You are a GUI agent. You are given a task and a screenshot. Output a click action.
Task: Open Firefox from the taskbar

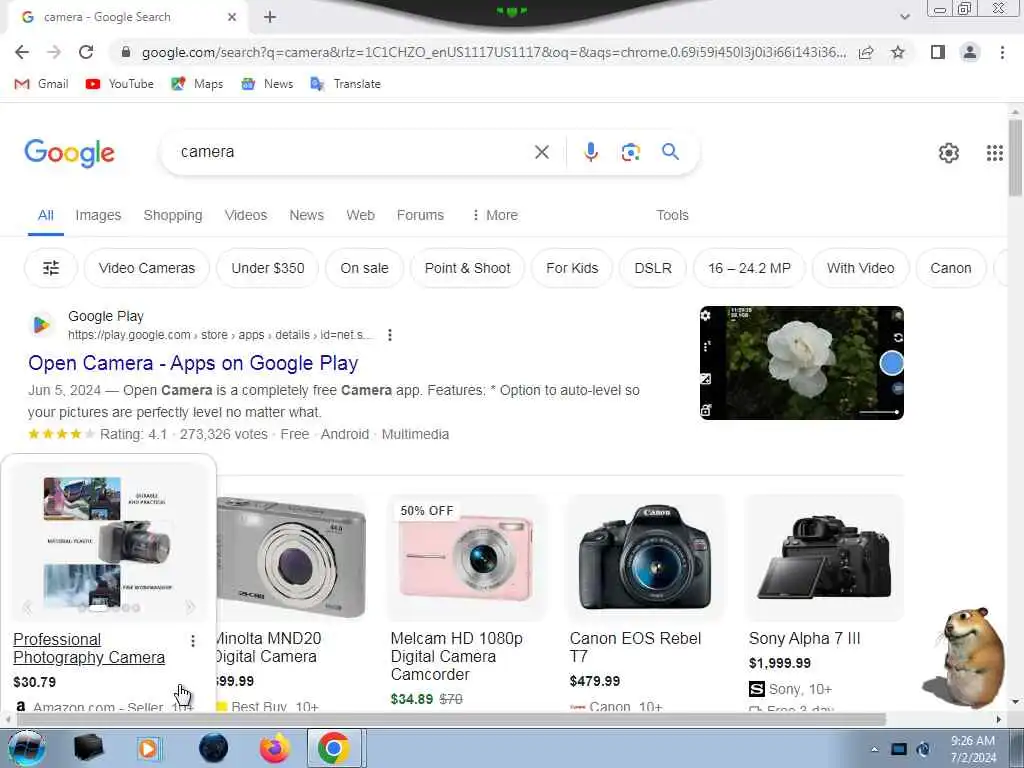275,748
